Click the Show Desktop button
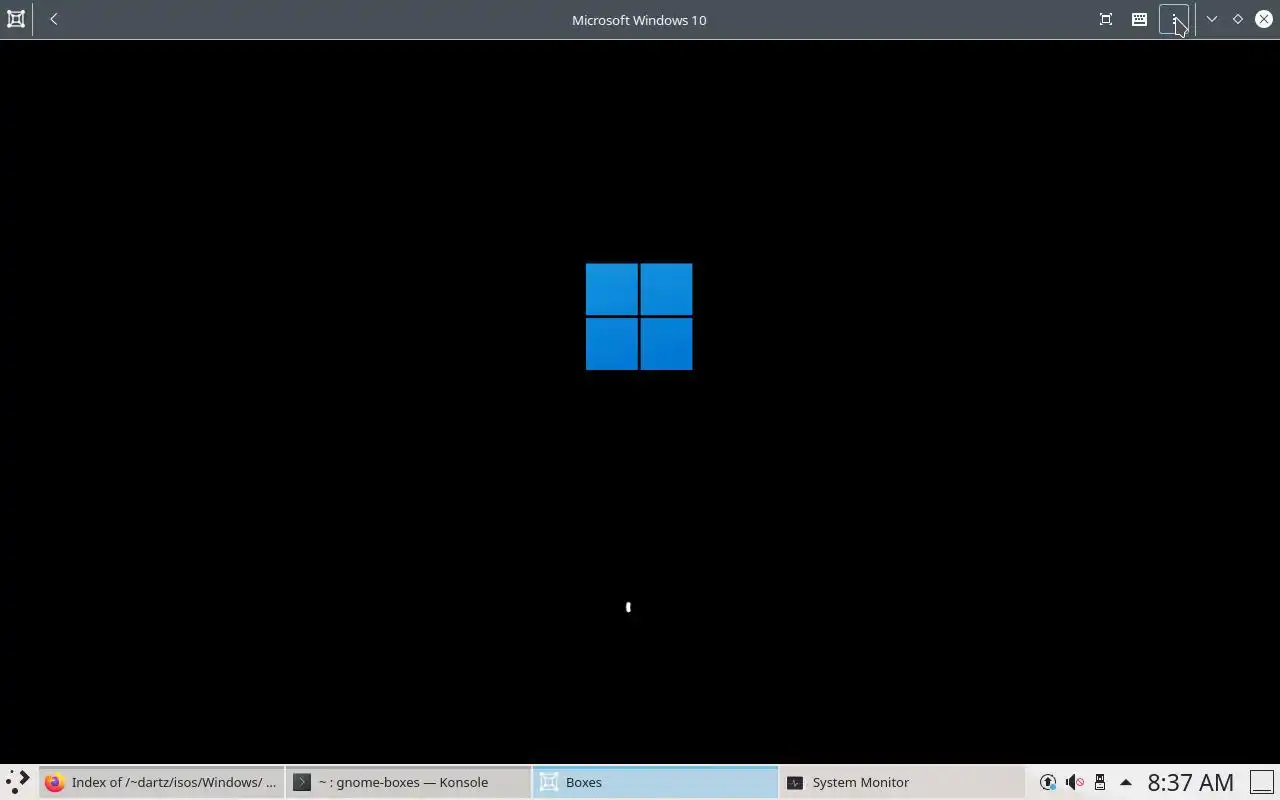 (1262, 782)
